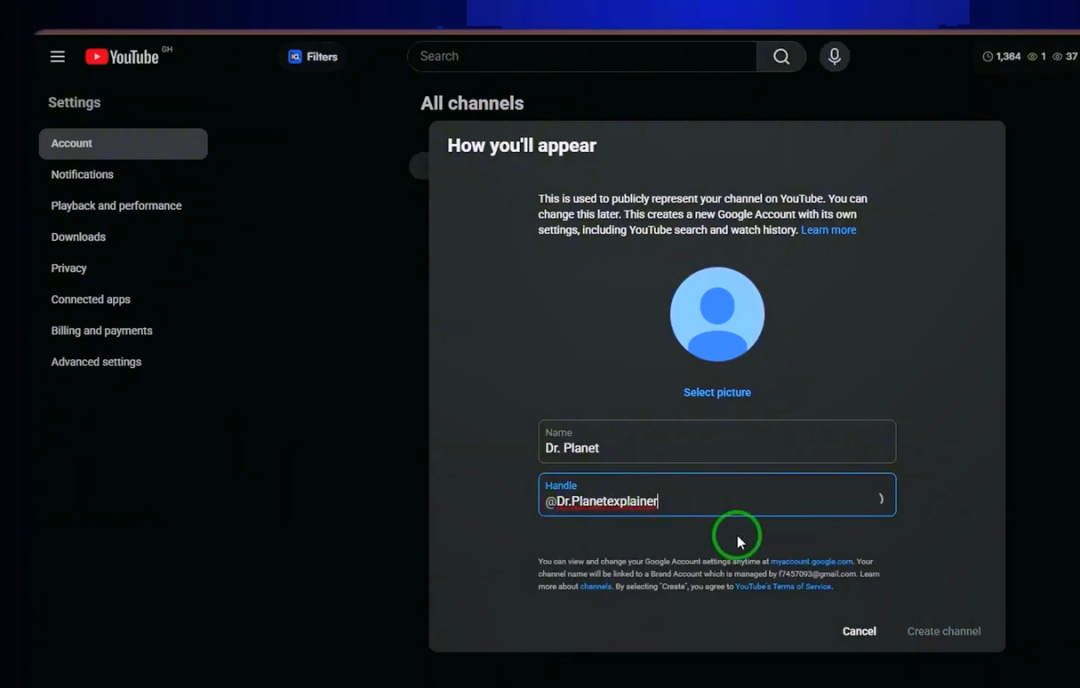Click Select picture link
The height and width of the screenshot is (688, 1080).
click(x=717, y=393)
